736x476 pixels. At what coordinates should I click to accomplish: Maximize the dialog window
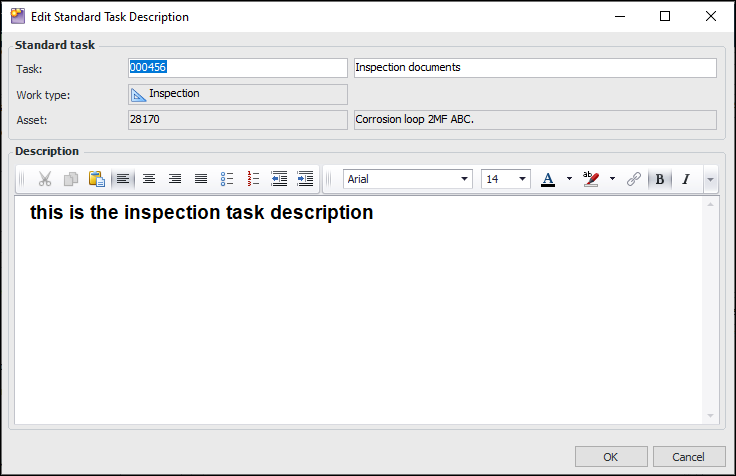coord(665,16)
